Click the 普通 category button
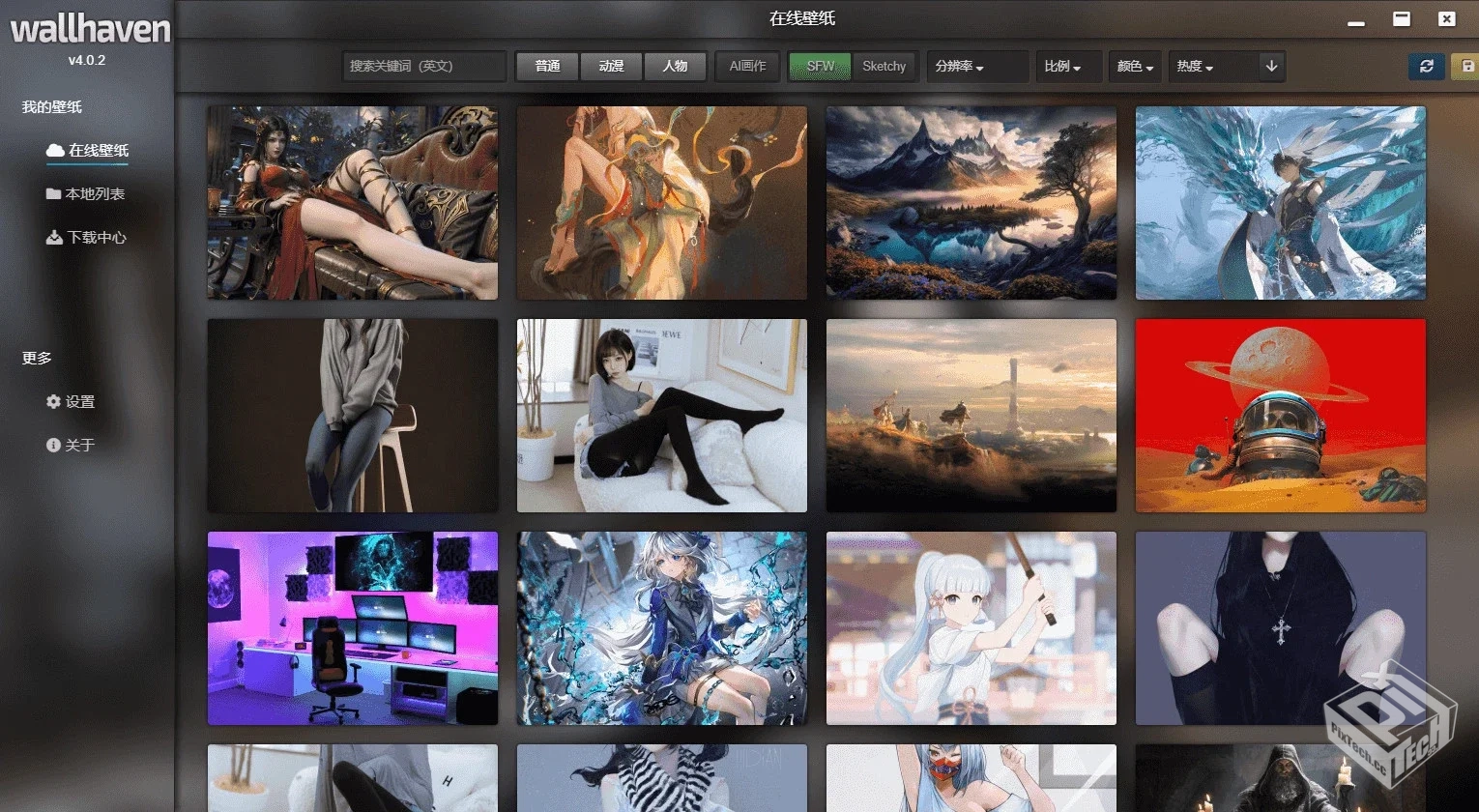This screenshot has width=1479, height=812. [547, 66]
